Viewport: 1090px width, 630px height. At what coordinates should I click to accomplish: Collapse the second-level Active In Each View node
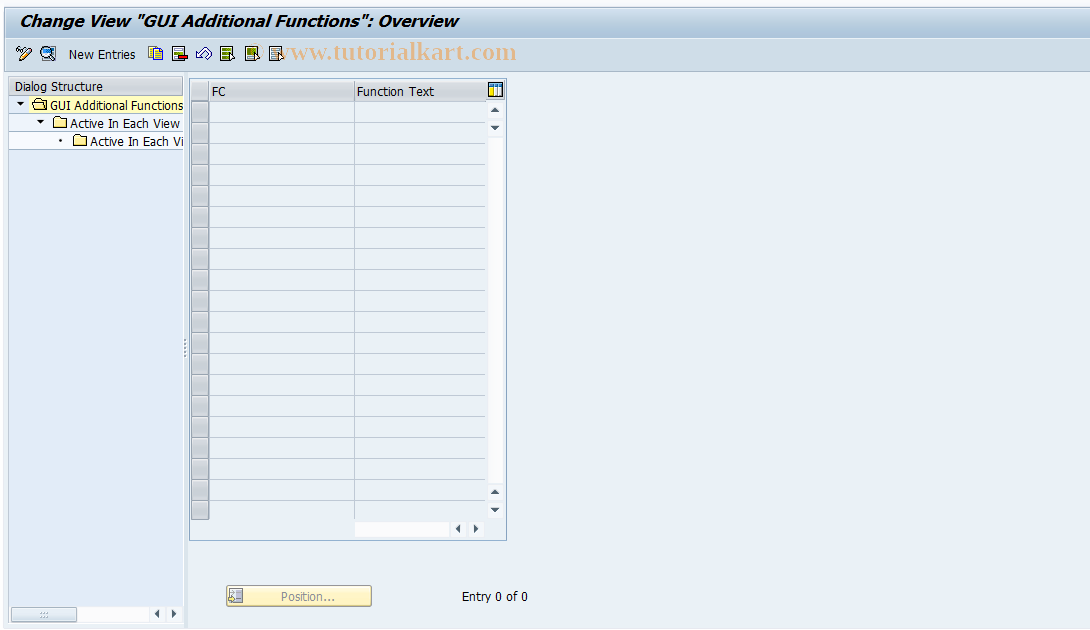tap(40, 122)
